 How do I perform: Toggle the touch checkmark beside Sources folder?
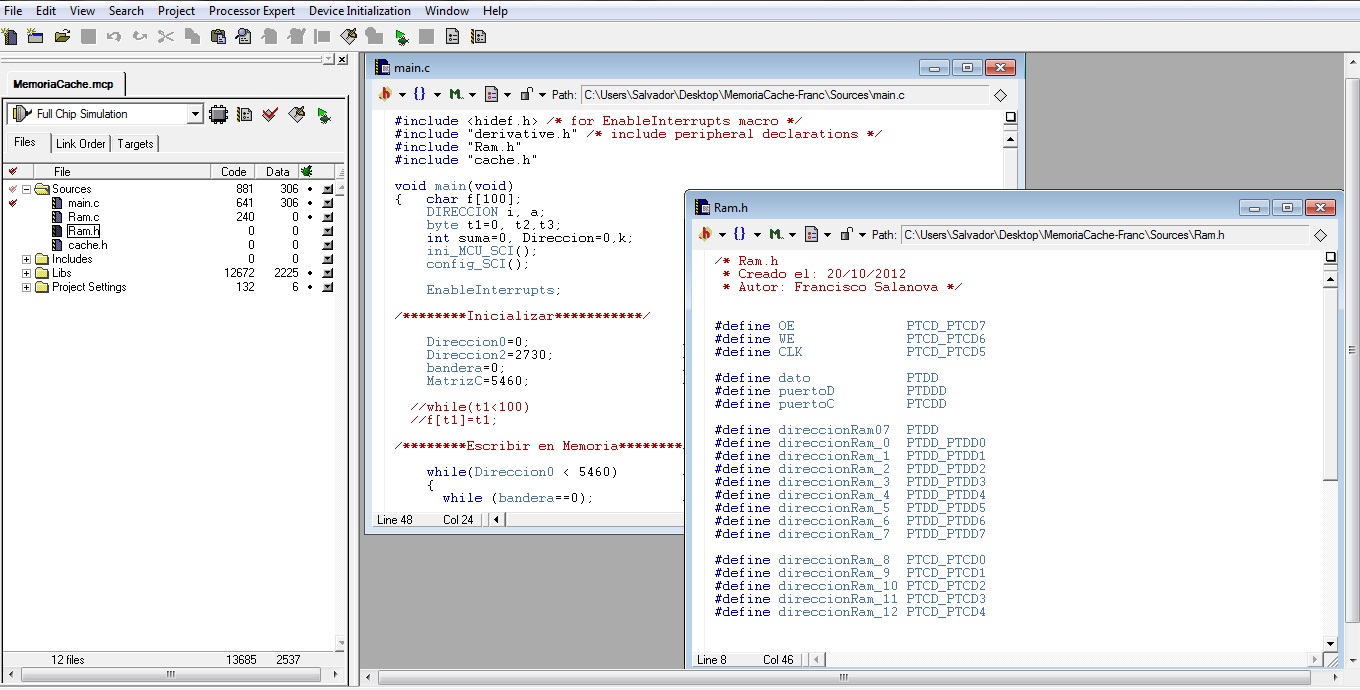pos(13,189)
